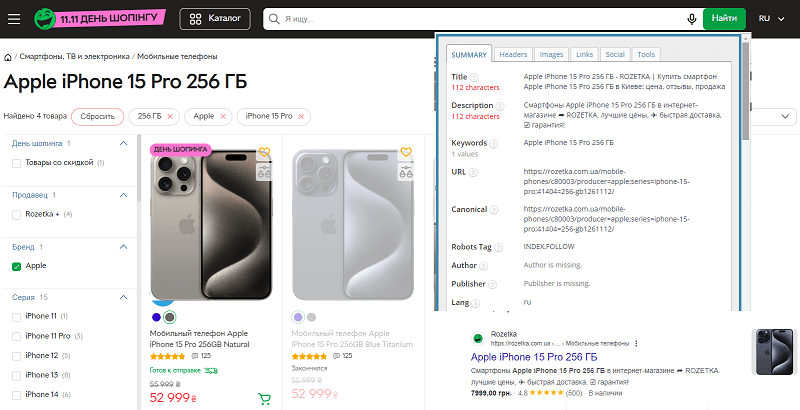Add Blue Titanium iPhone to wishlist
This screenshot has width=800, height=410.
(406, 152)
